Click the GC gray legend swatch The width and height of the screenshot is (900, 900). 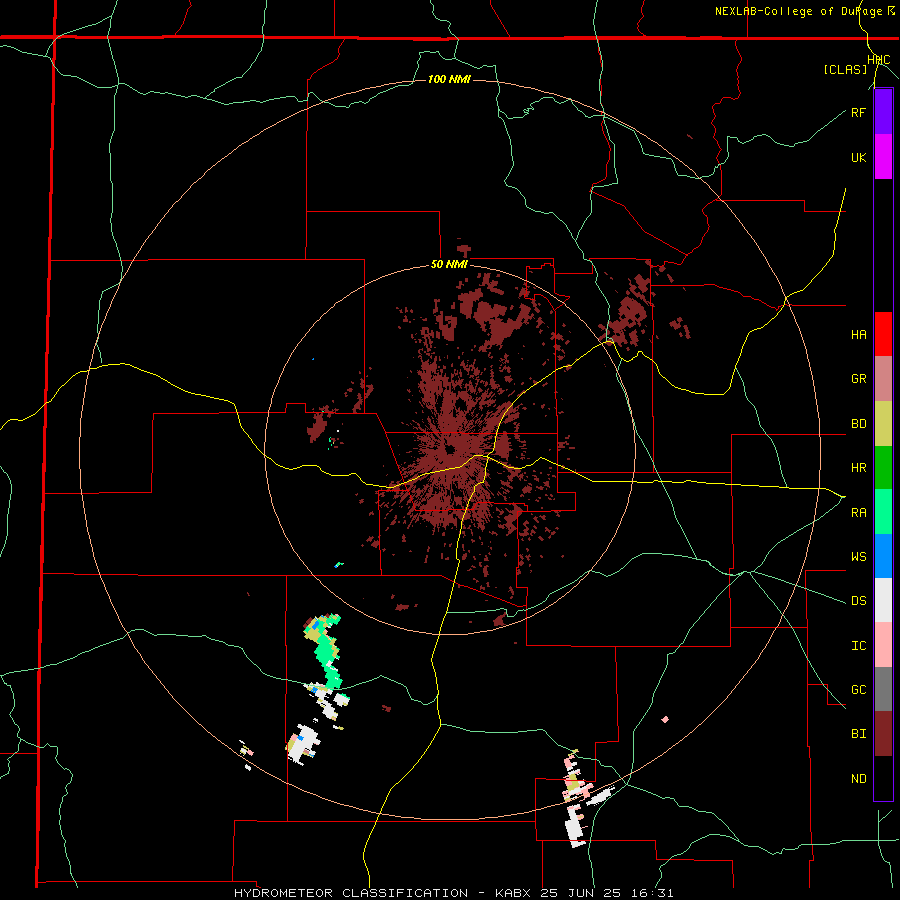tap(883, 689)
